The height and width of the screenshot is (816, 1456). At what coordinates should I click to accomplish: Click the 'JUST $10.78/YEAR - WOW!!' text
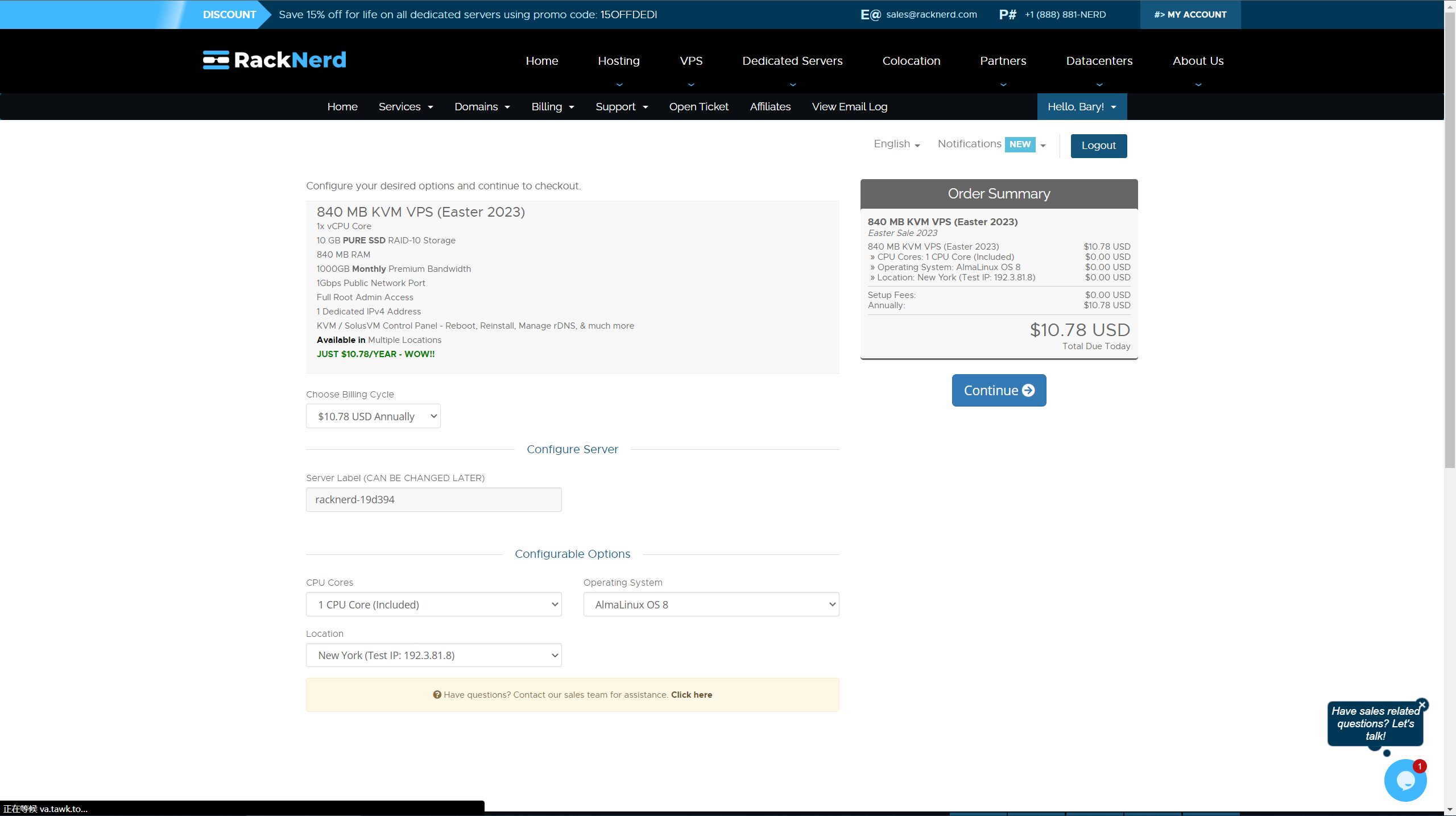375,354
